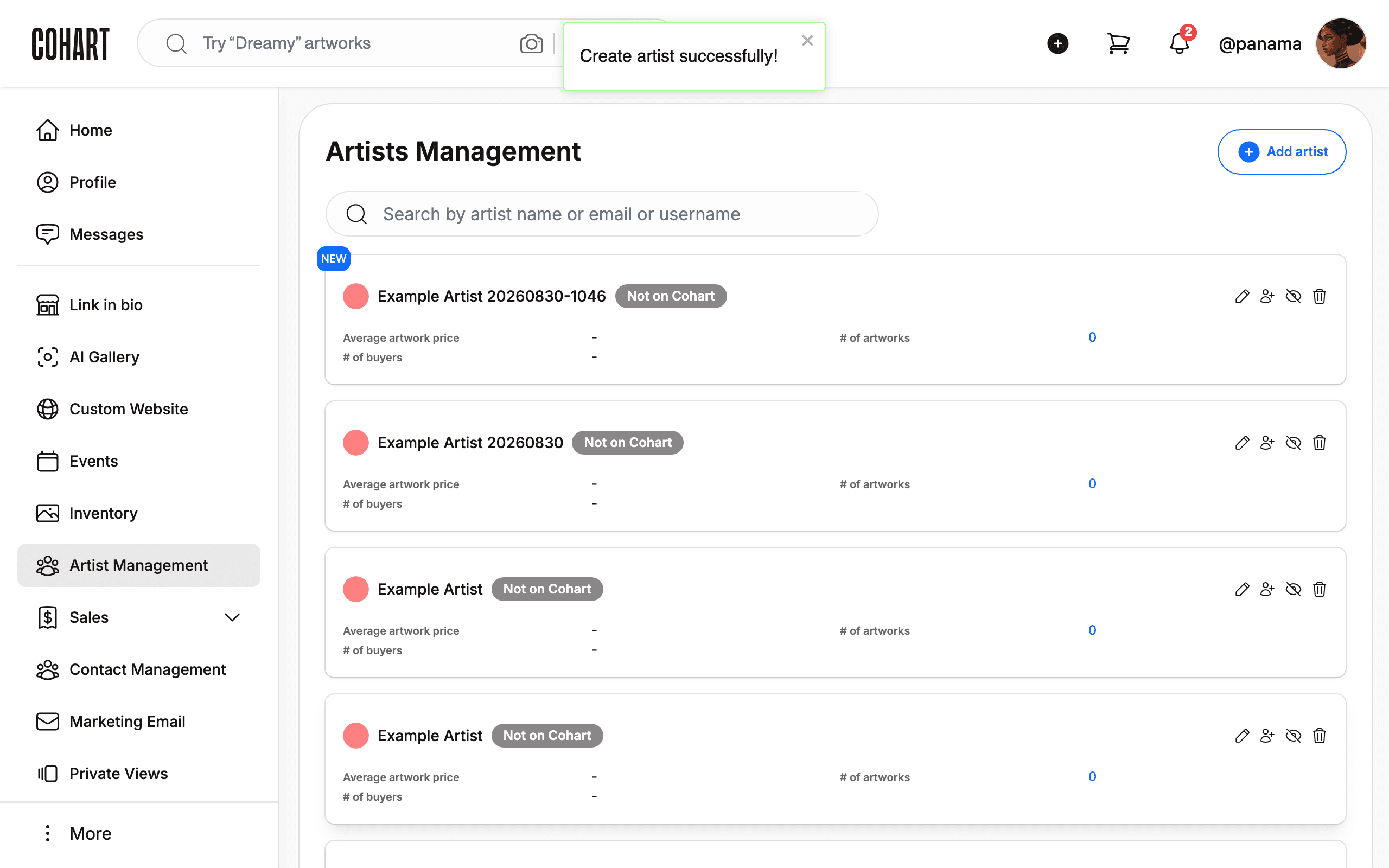1389x868 pixels.
Task: Click the NEW badge on first card
Action: pos(334,259)
